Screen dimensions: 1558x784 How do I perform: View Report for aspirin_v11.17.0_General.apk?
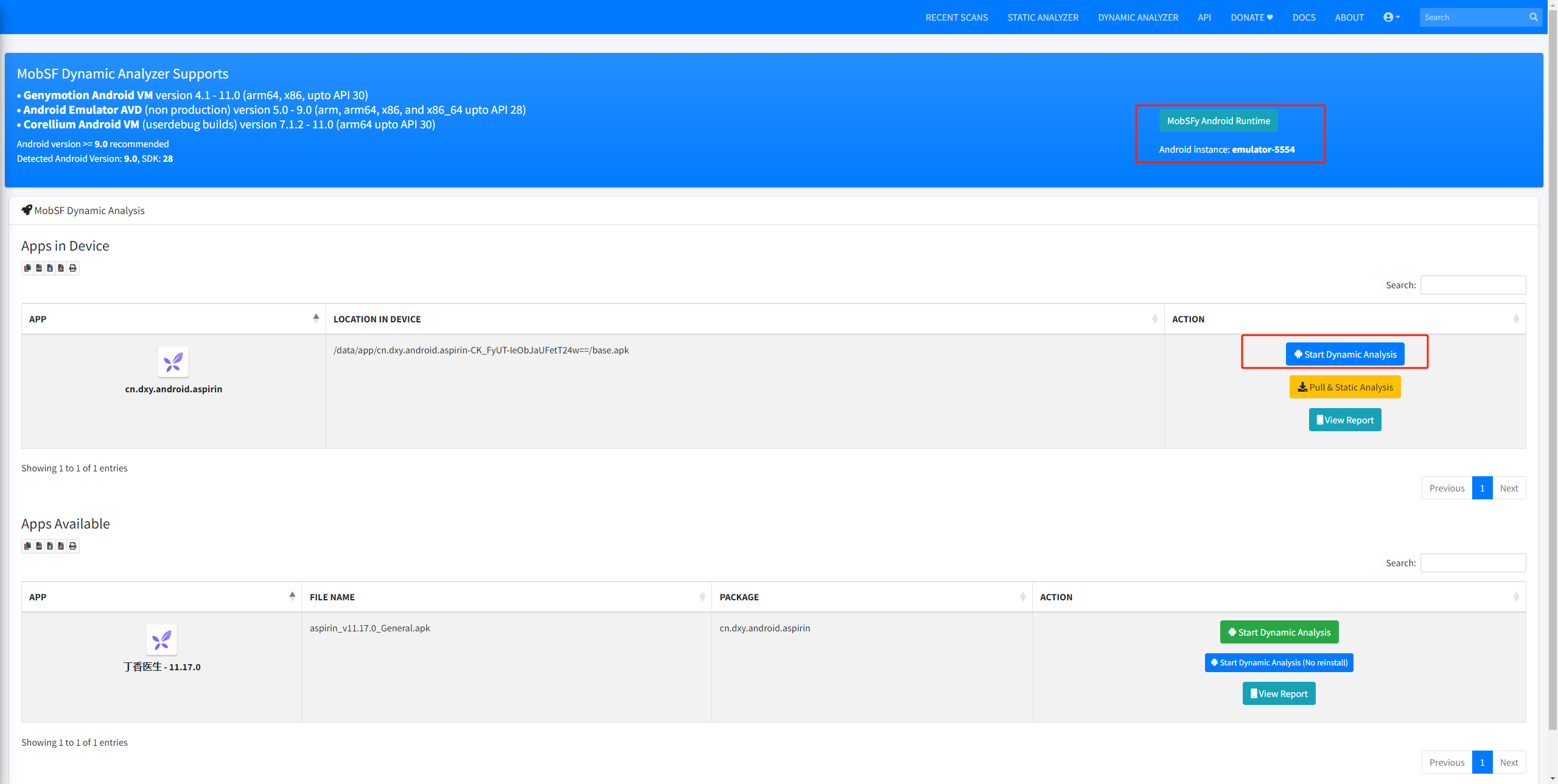(1279, 693)
